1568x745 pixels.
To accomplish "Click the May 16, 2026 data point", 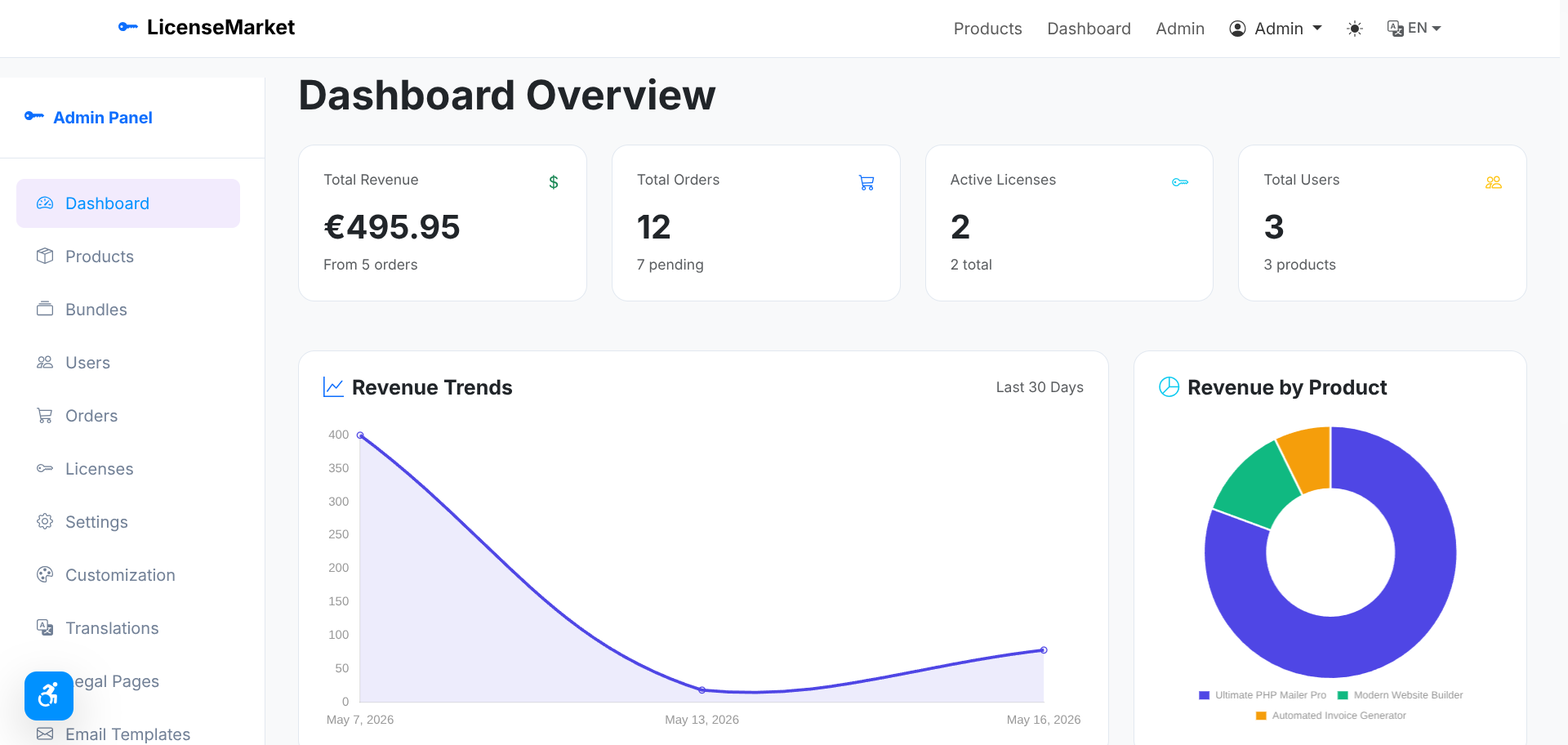I will 1044,650.
